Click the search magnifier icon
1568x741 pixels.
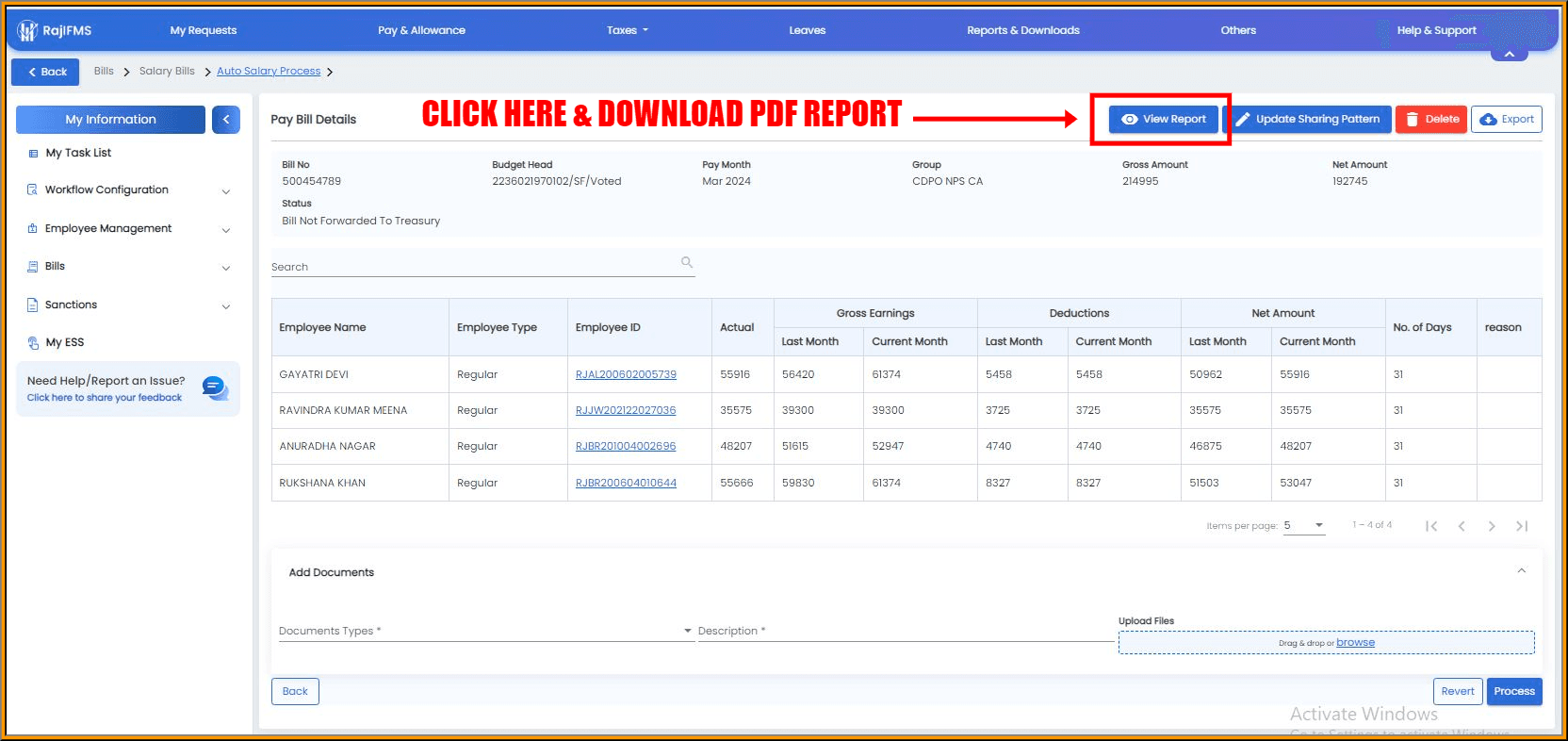pyautogui.click(x=687, y=262)
